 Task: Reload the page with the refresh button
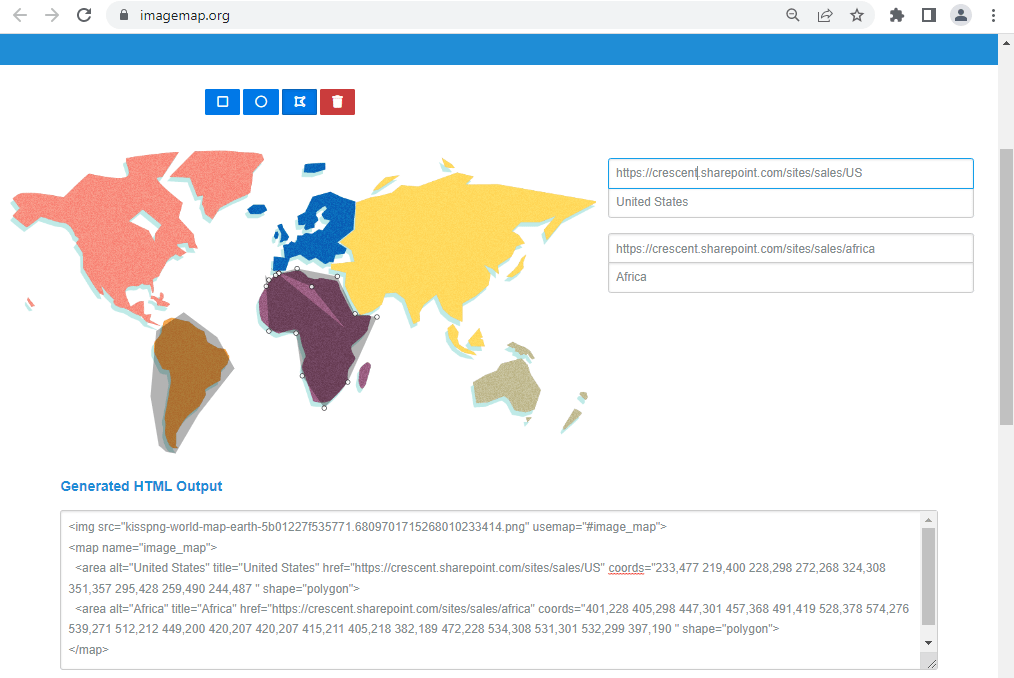coord(83,15)
